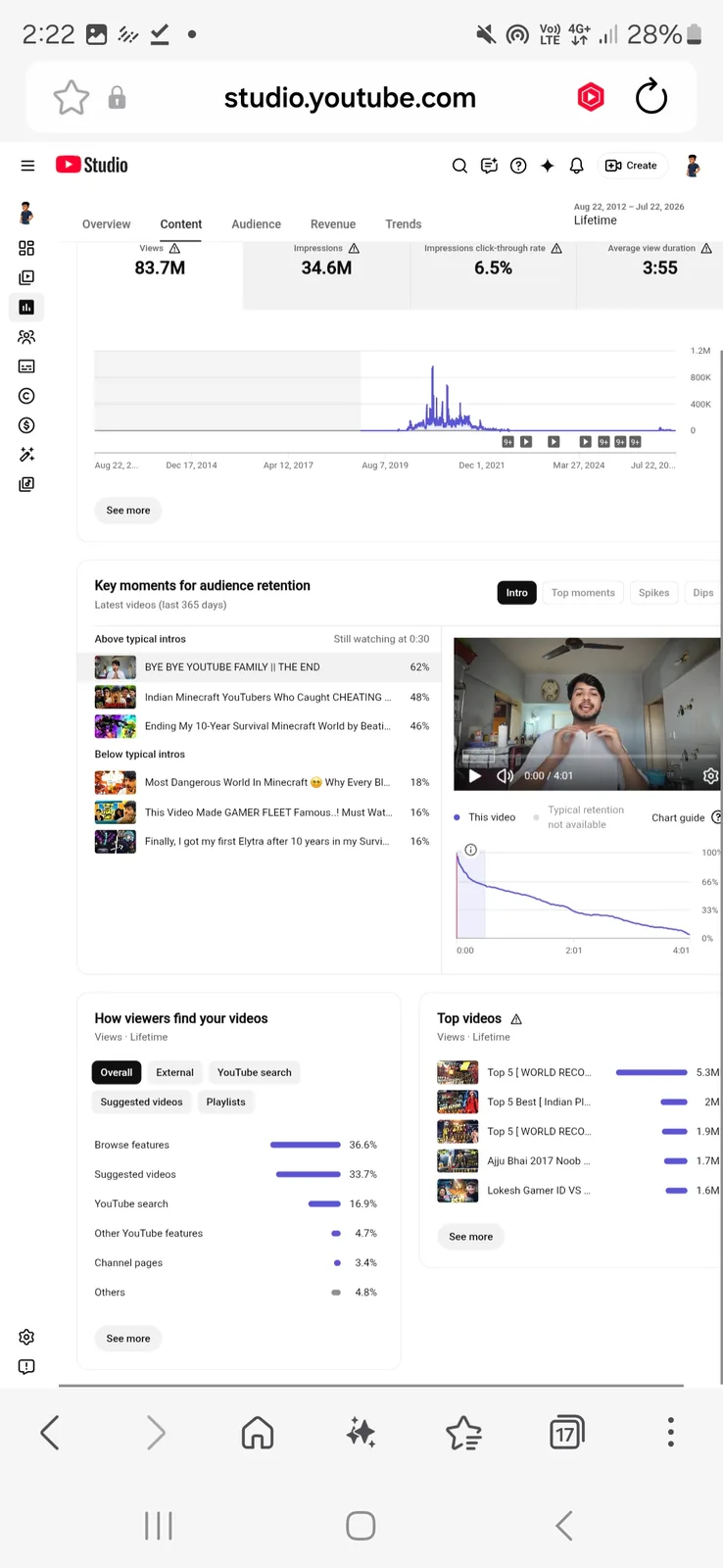Open Content from the sidebar
723x1568 pixels.
26,277
